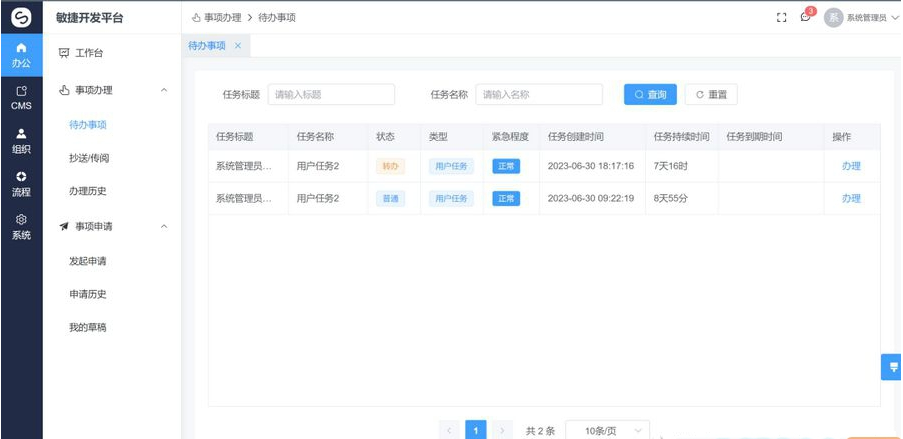903x439 pixels.
Task: Open the message notifications icon with badge
Action: pyautogui.click(x=806, y=18)
